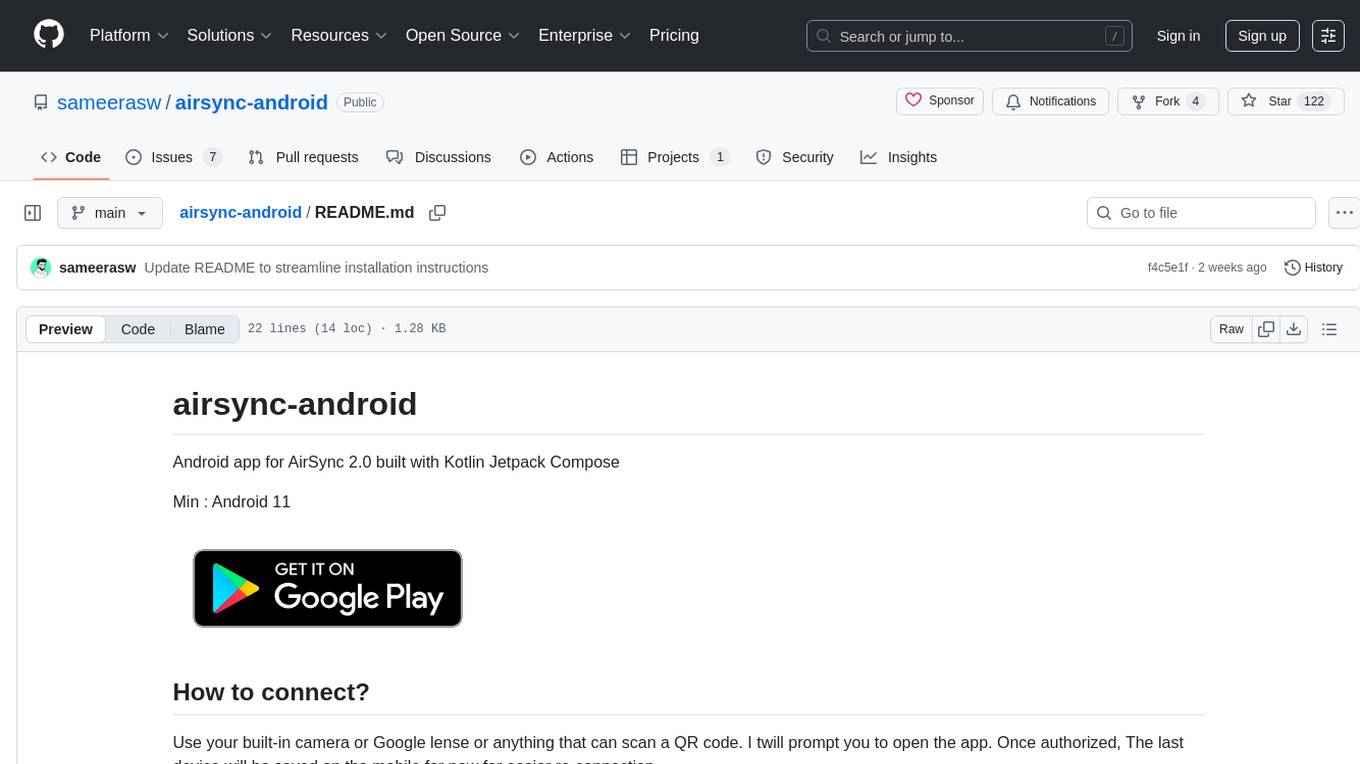
Task: Switch to Code view
Action: pyautogui.click(x=138, y=329)
